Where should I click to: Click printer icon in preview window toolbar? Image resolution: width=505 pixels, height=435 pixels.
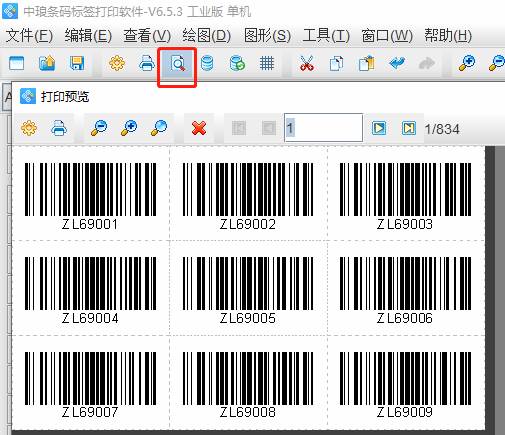tap(59, 128)
